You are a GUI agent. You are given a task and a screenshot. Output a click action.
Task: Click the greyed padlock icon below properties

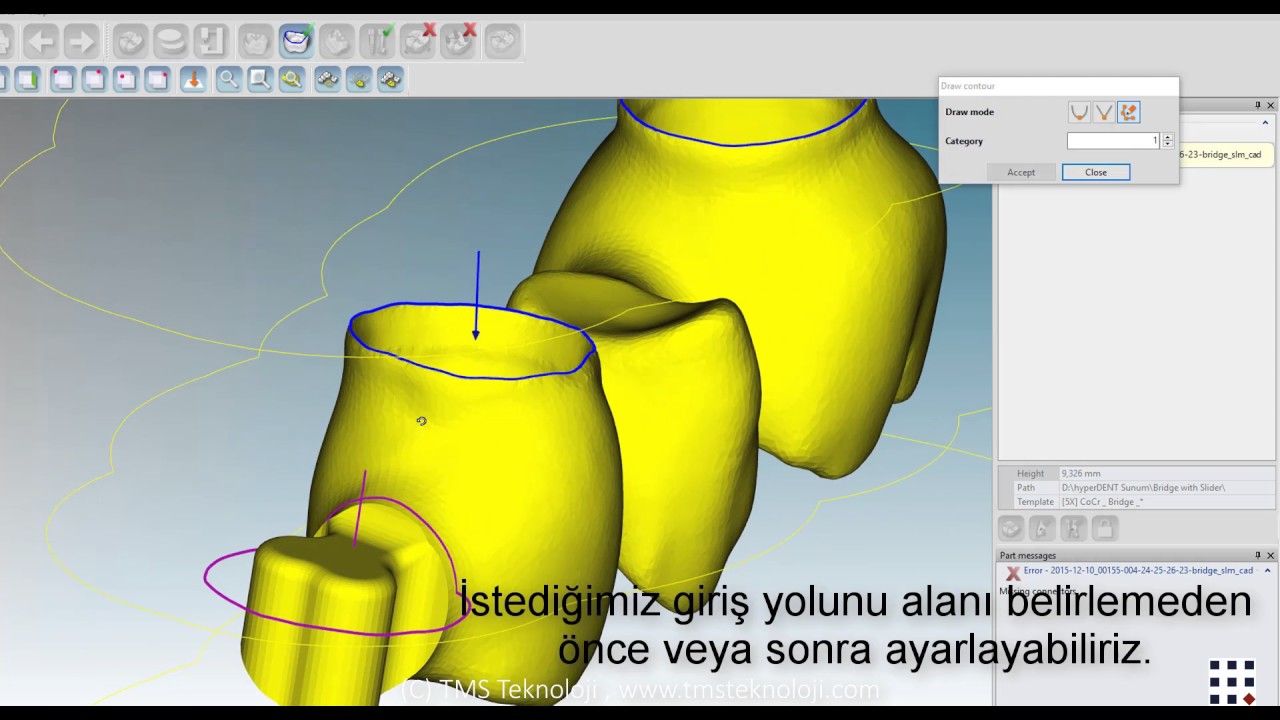click(x=1104, y=528)
